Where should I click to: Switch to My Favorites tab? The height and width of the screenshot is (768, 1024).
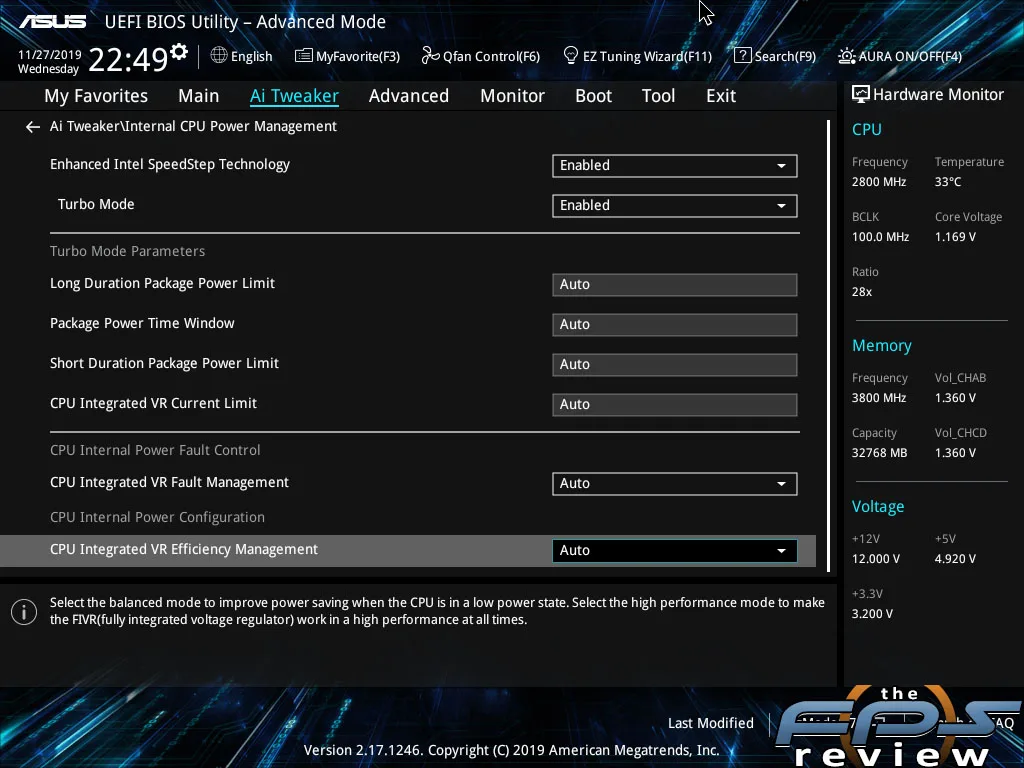tap(96, 96)
